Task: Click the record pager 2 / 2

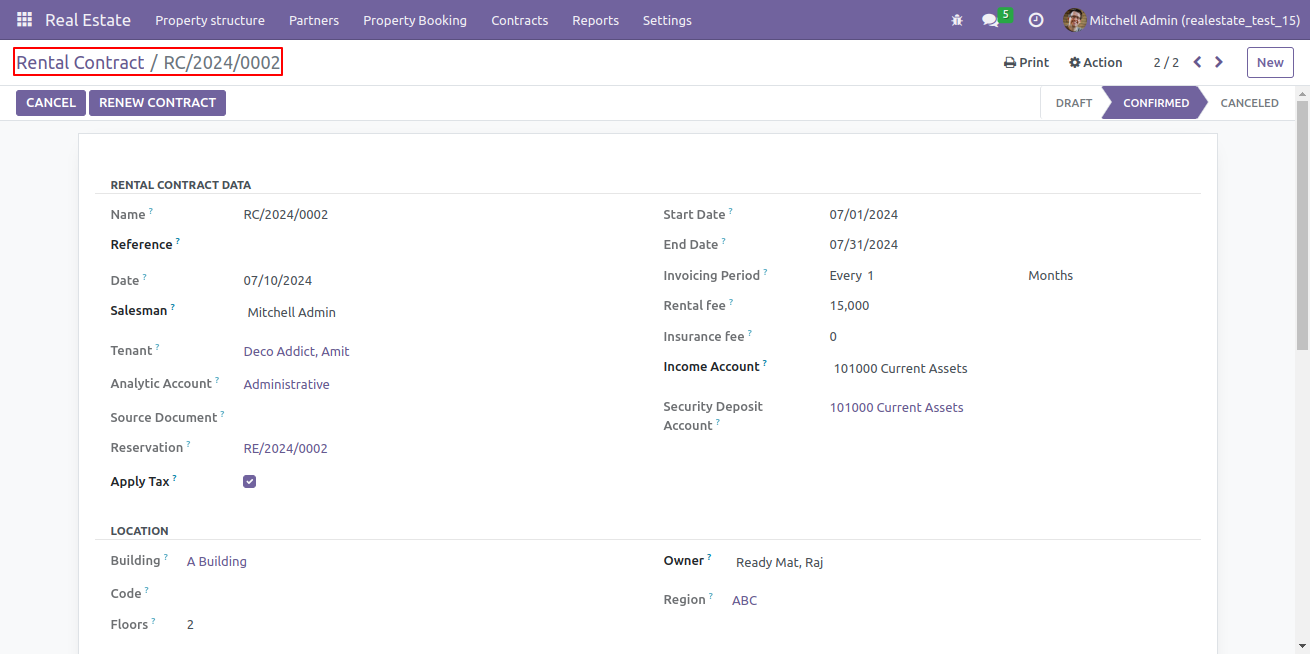Action: [x=1166, y=62]
